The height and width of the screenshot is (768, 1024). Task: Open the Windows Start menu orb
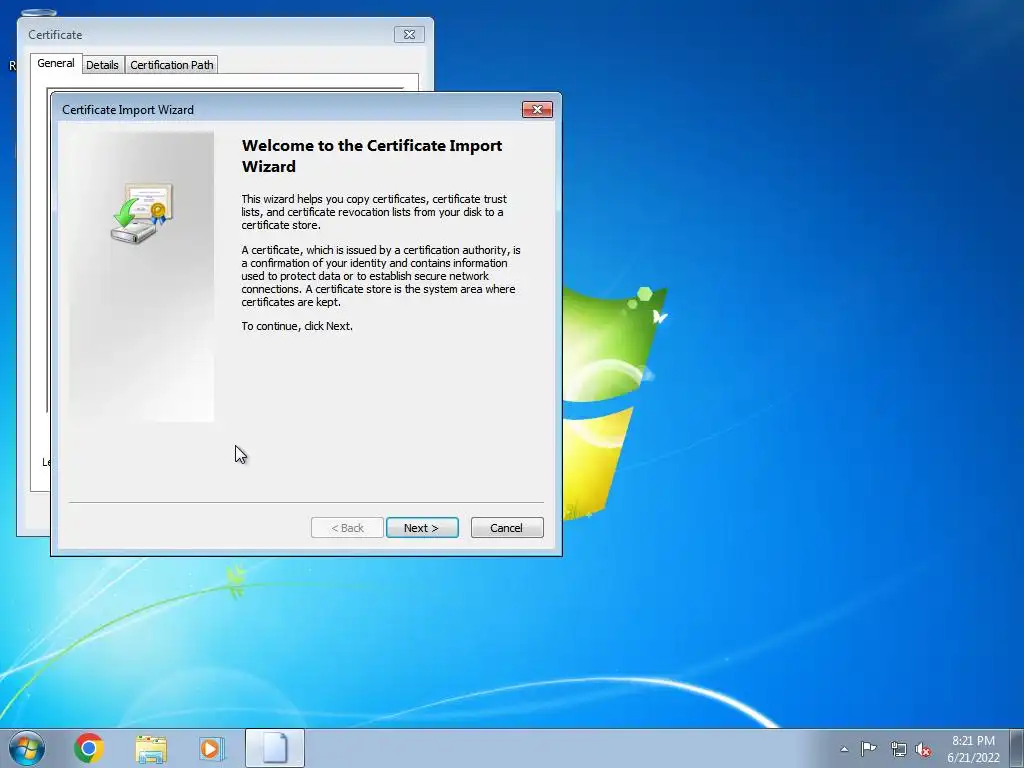coord(27,748)
